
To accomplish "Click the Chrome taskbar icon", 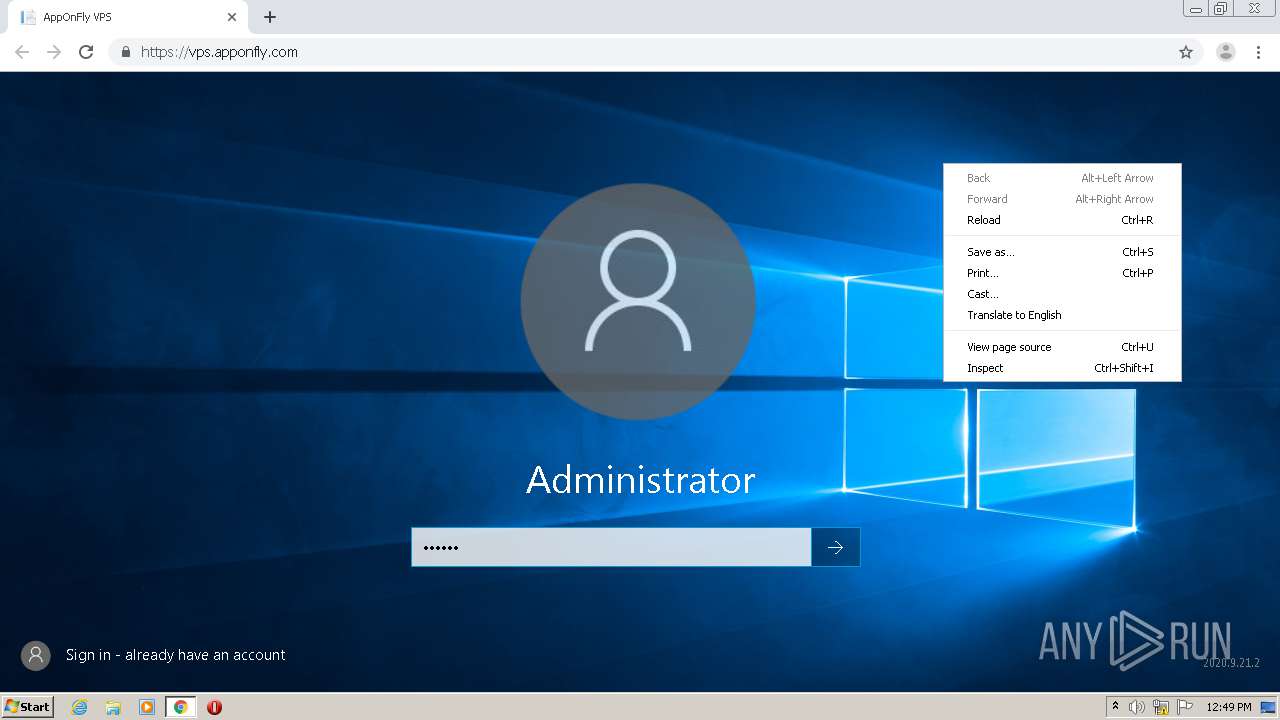I will 180,707.
